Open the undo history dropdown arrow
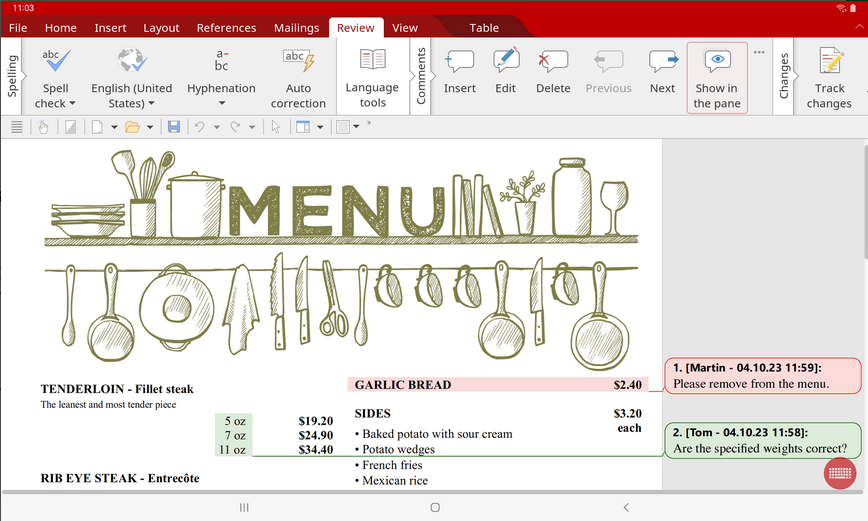 tap(216, 127)
